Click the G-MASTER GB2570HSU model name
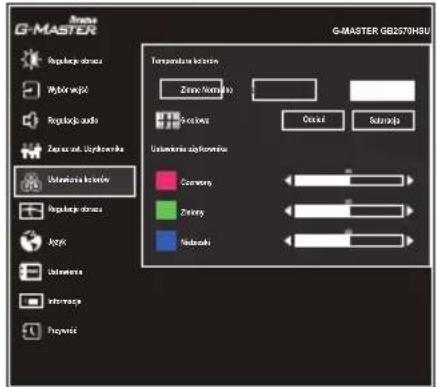The width and height of the screenshot is (437, 387). [381, 31]
